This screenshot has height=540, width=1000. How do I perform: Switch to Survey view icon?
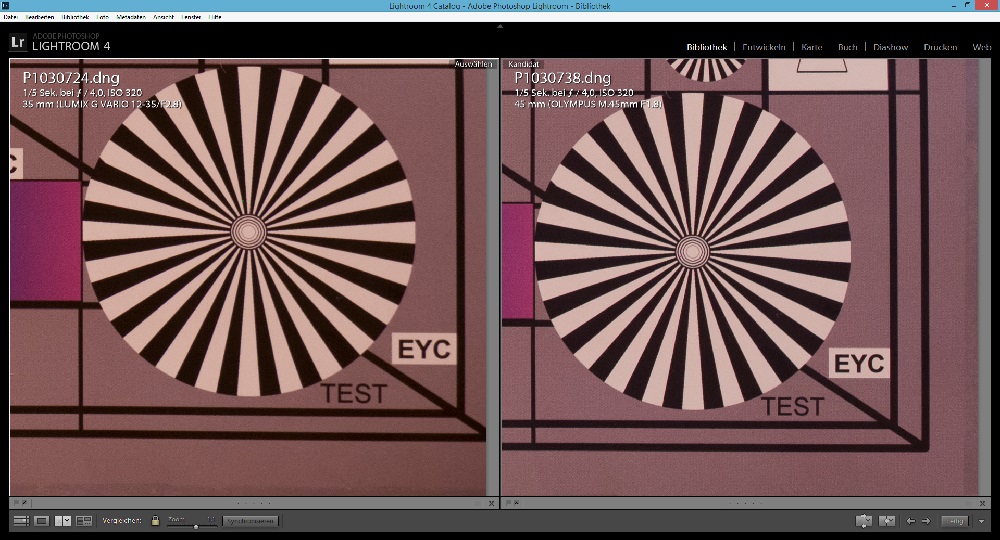pyautogui.click(x=84, y=521)
